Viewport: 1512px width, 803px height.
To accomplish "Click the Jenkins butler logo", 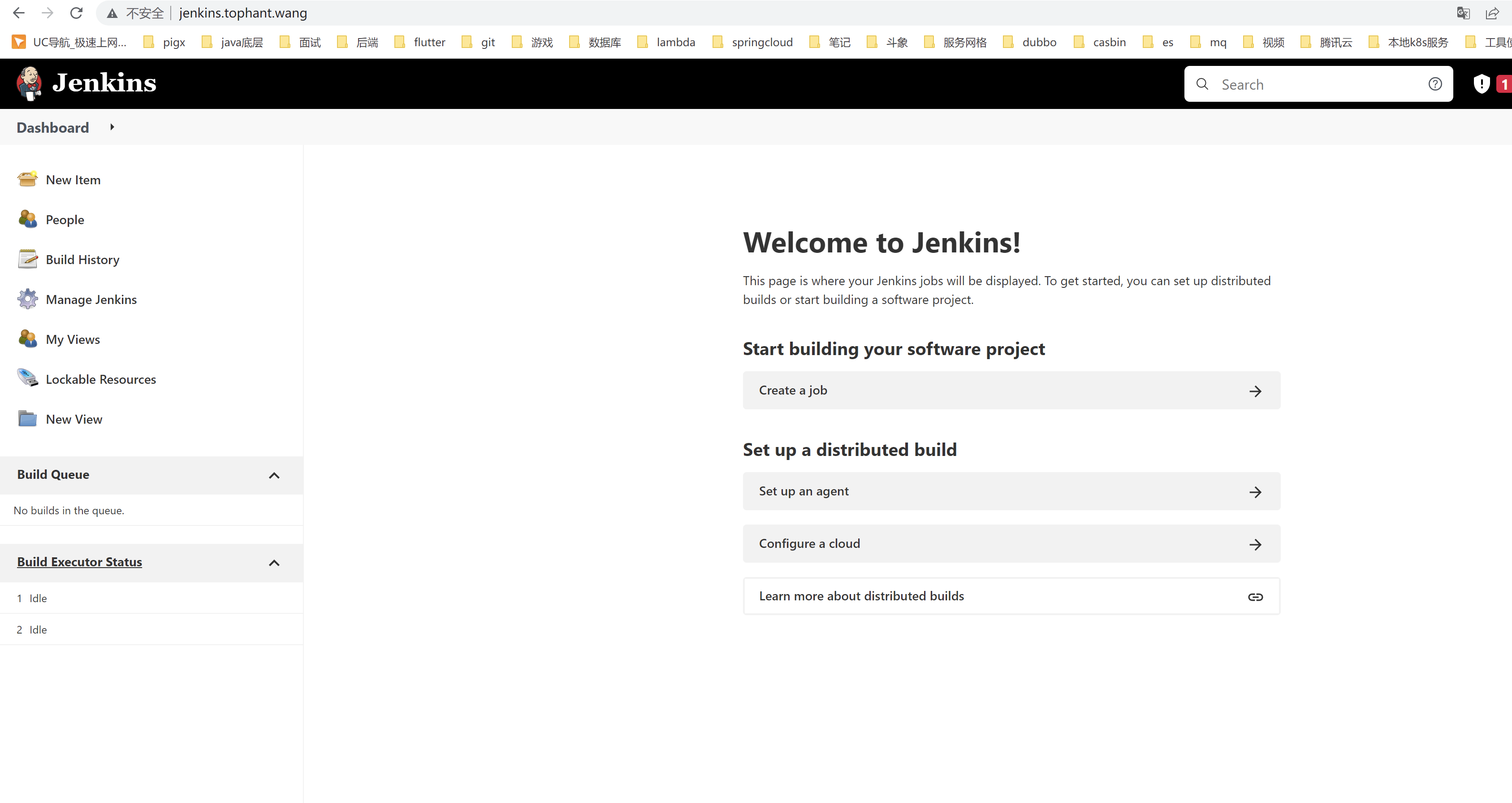I will click(28, 83).
